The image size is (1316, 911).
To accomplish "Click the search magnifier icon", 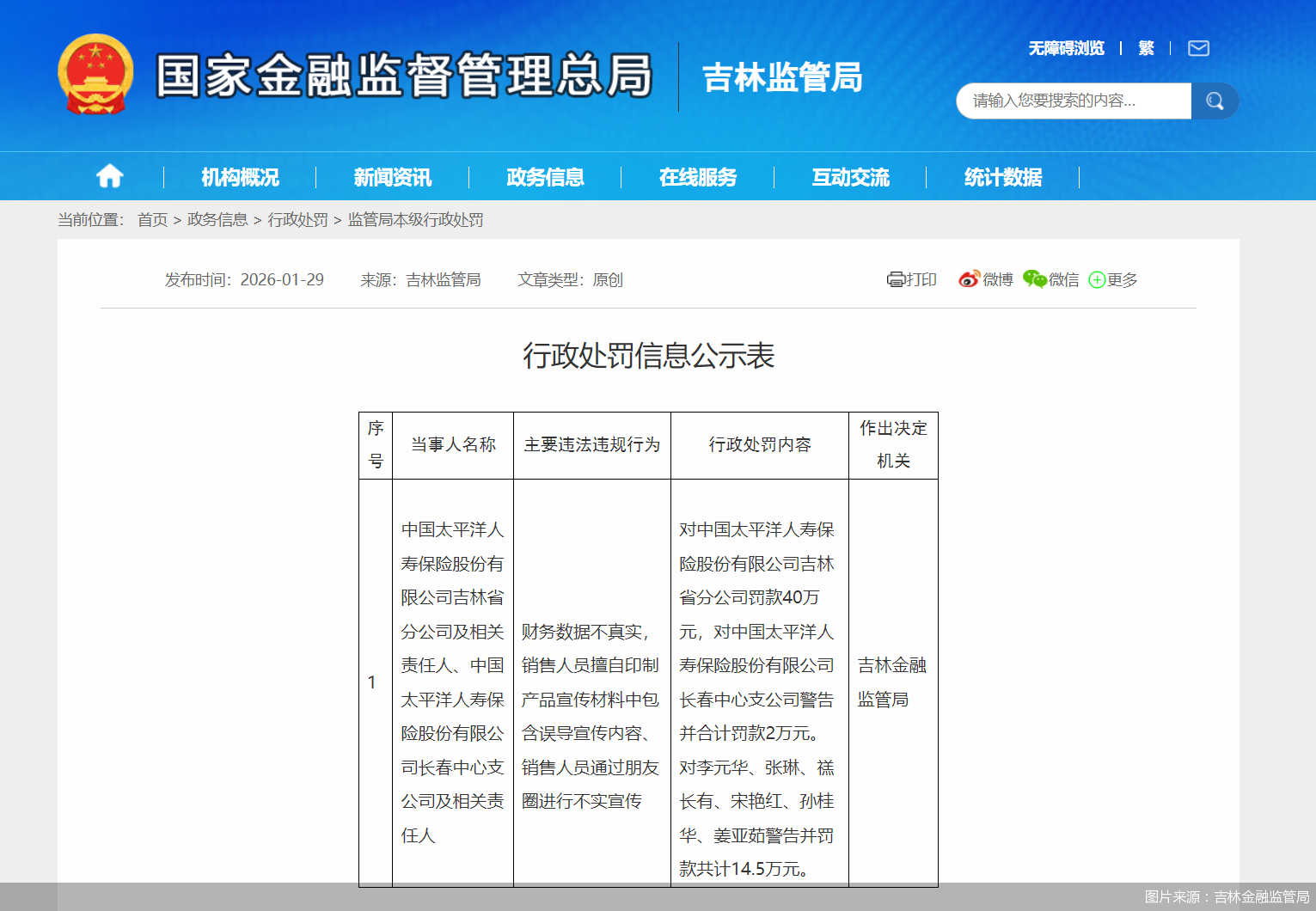I will (x=1215, y=101).
